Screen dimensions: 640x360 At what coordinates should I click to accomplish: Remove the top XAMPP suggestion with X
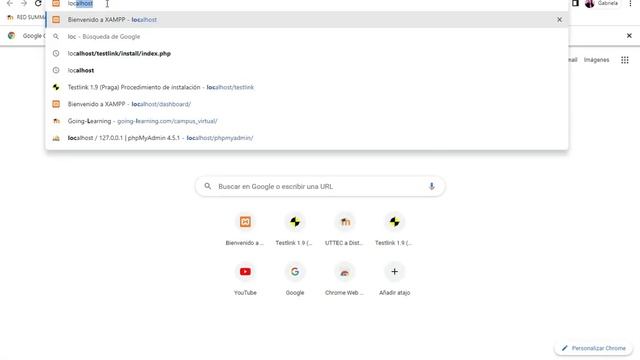559,20
